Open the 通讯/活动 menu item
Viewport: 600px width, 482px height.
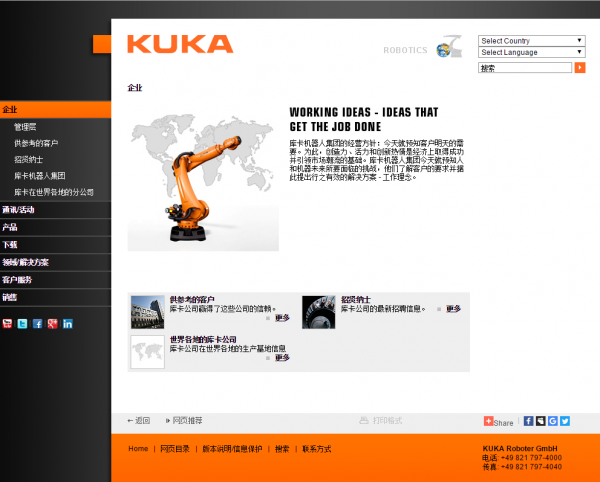pyautogui.click(x=55, y=210)
